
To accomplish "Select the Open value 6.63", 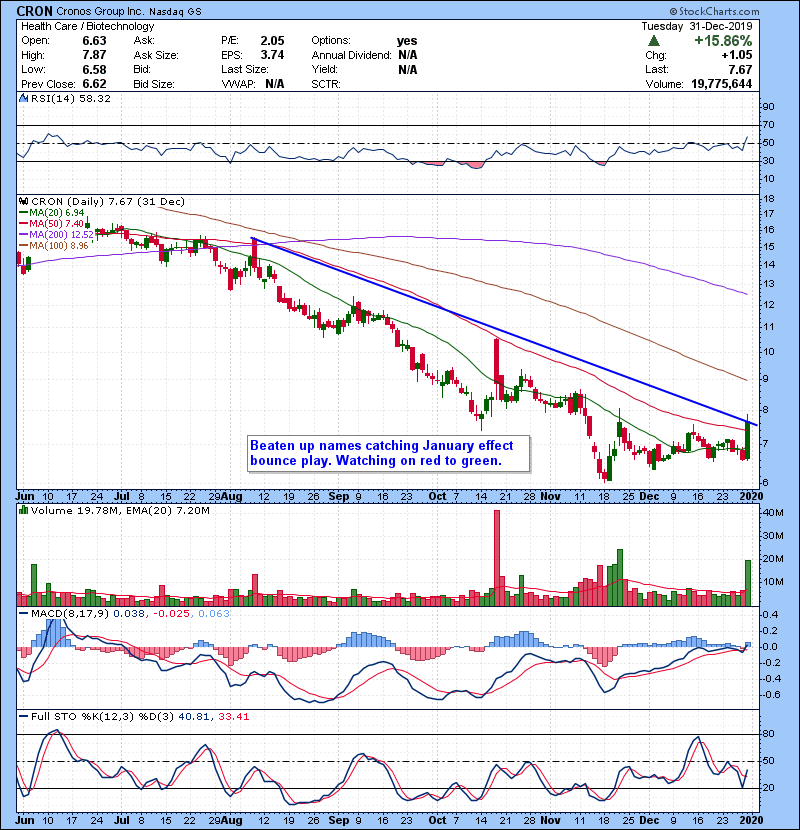I will tap(94, 41).
